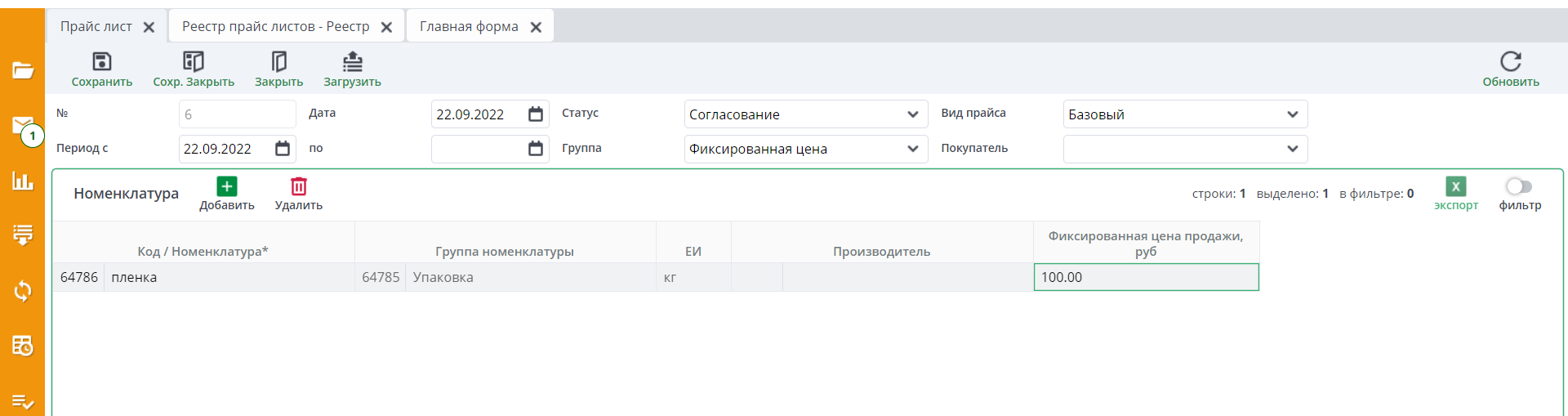Click the fixed price cell 100.00
Viewport: 1568px width, 416px height.
coord(1146,277)
